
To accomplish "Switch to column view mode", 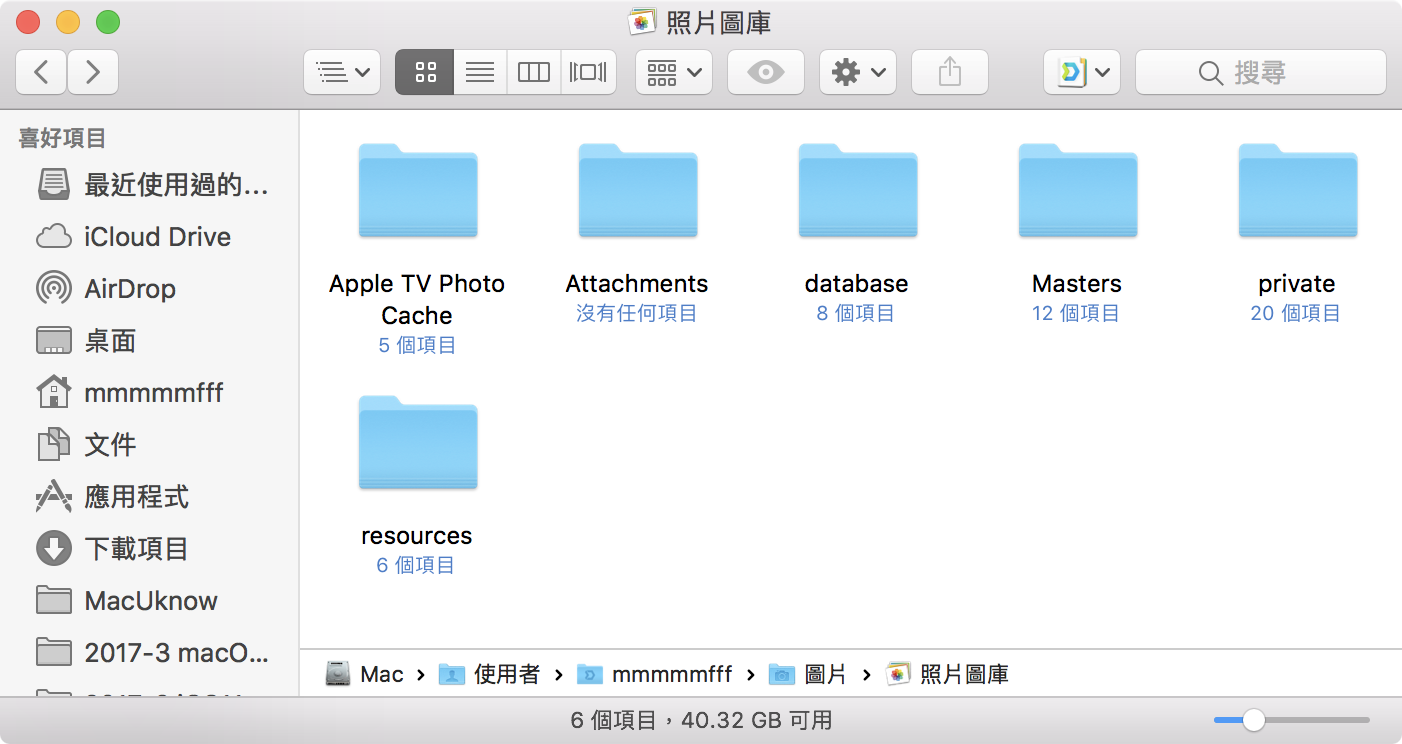I will coord(534,72).
